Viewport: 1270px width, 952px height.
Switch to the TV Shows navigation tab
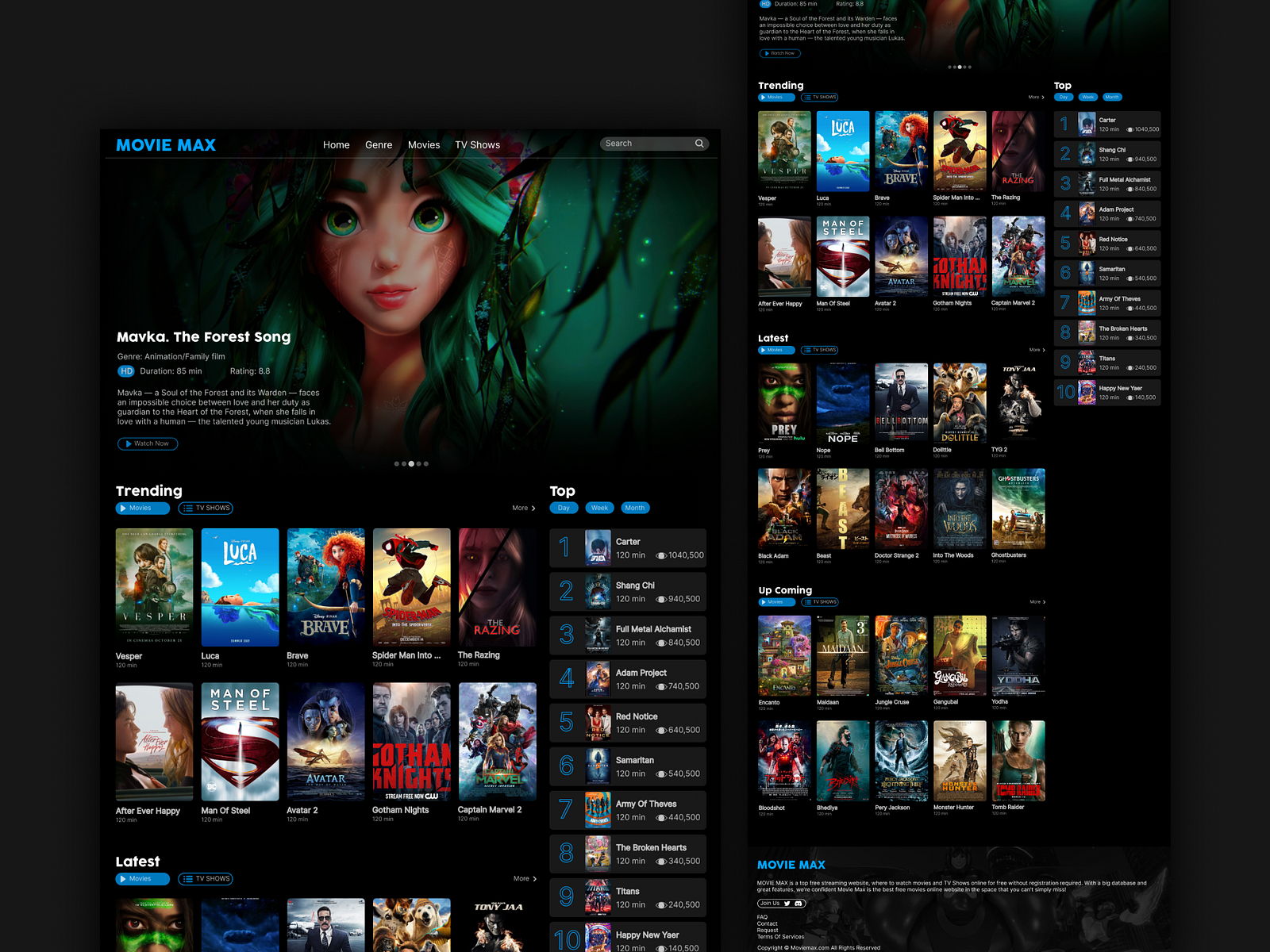[477, 144]
